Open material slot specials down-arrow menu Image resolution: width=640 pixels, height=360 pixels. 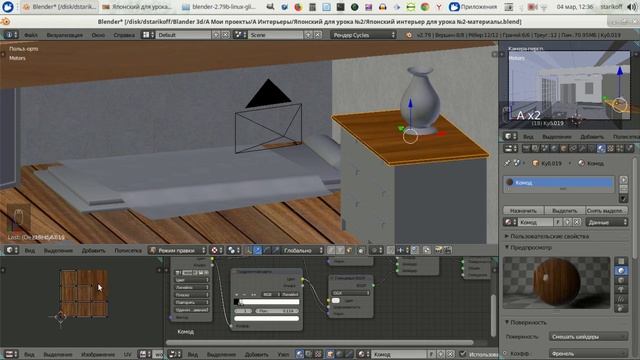[x=623, y=199]
